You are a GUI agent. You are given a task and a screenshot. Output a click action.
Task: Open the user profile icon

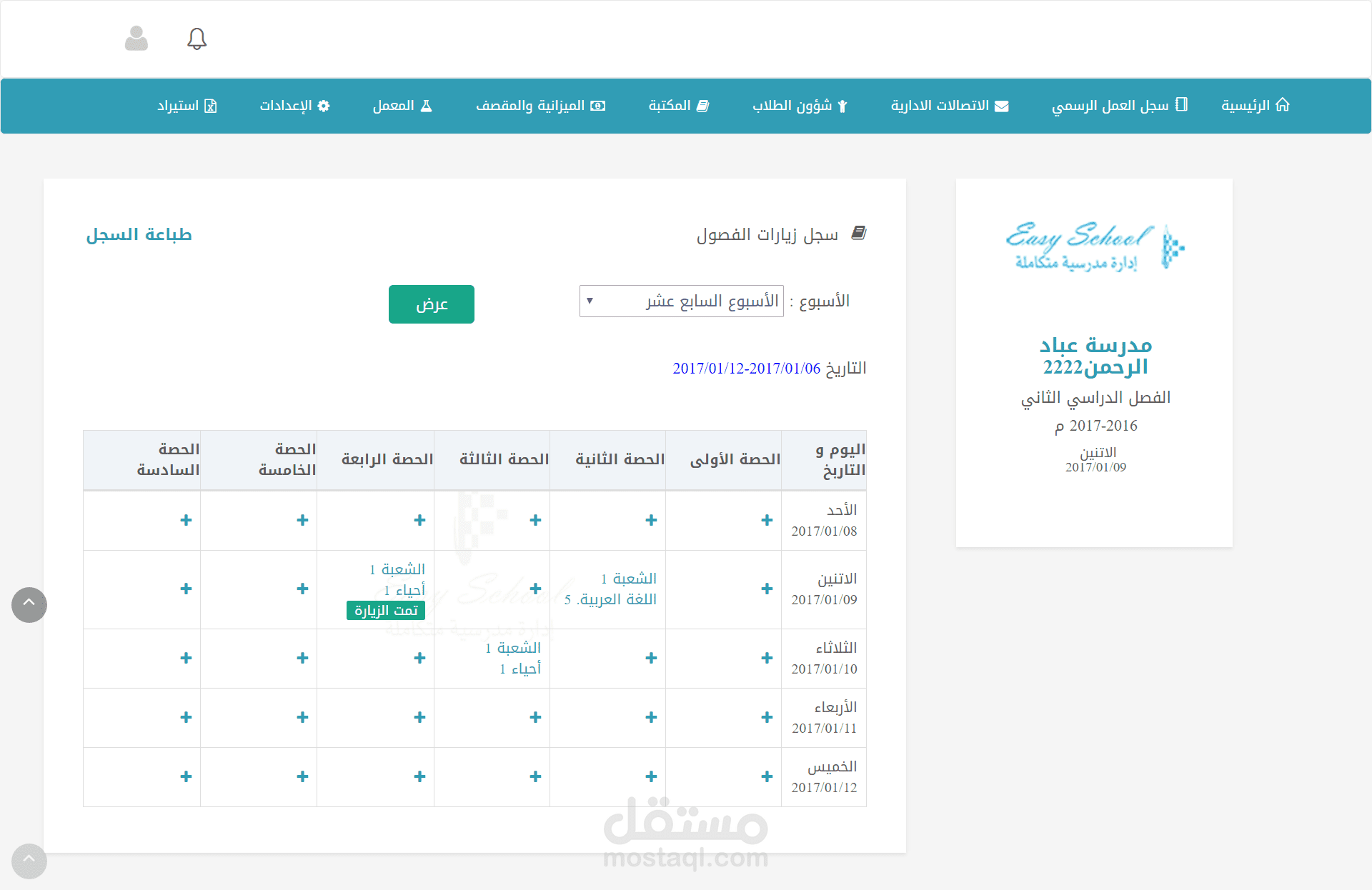[x=136, y=39]
